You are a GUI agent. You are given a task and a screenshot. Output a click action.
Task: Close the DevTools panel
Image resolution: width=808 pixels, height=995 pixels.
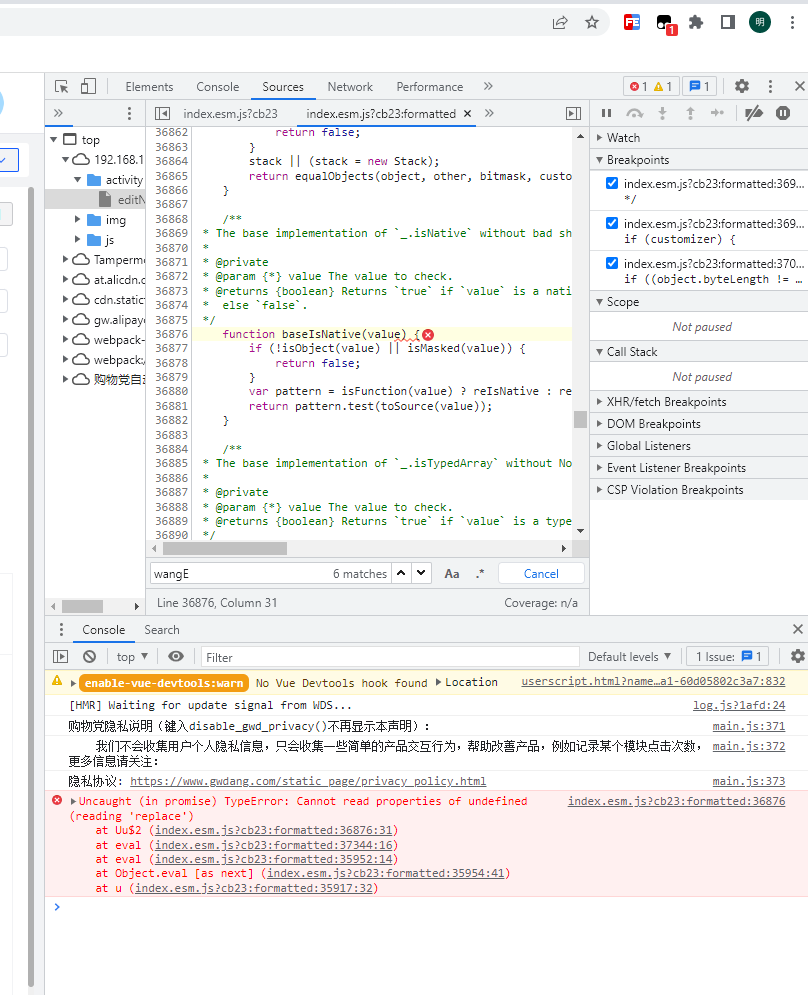tap(799, 86)
